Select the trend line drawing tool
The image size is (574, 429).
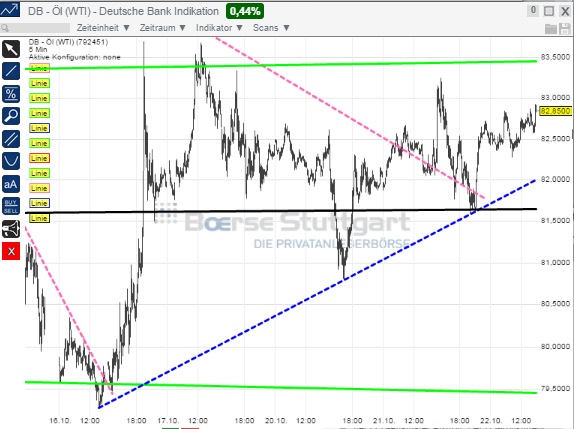[x=11, y=71]
